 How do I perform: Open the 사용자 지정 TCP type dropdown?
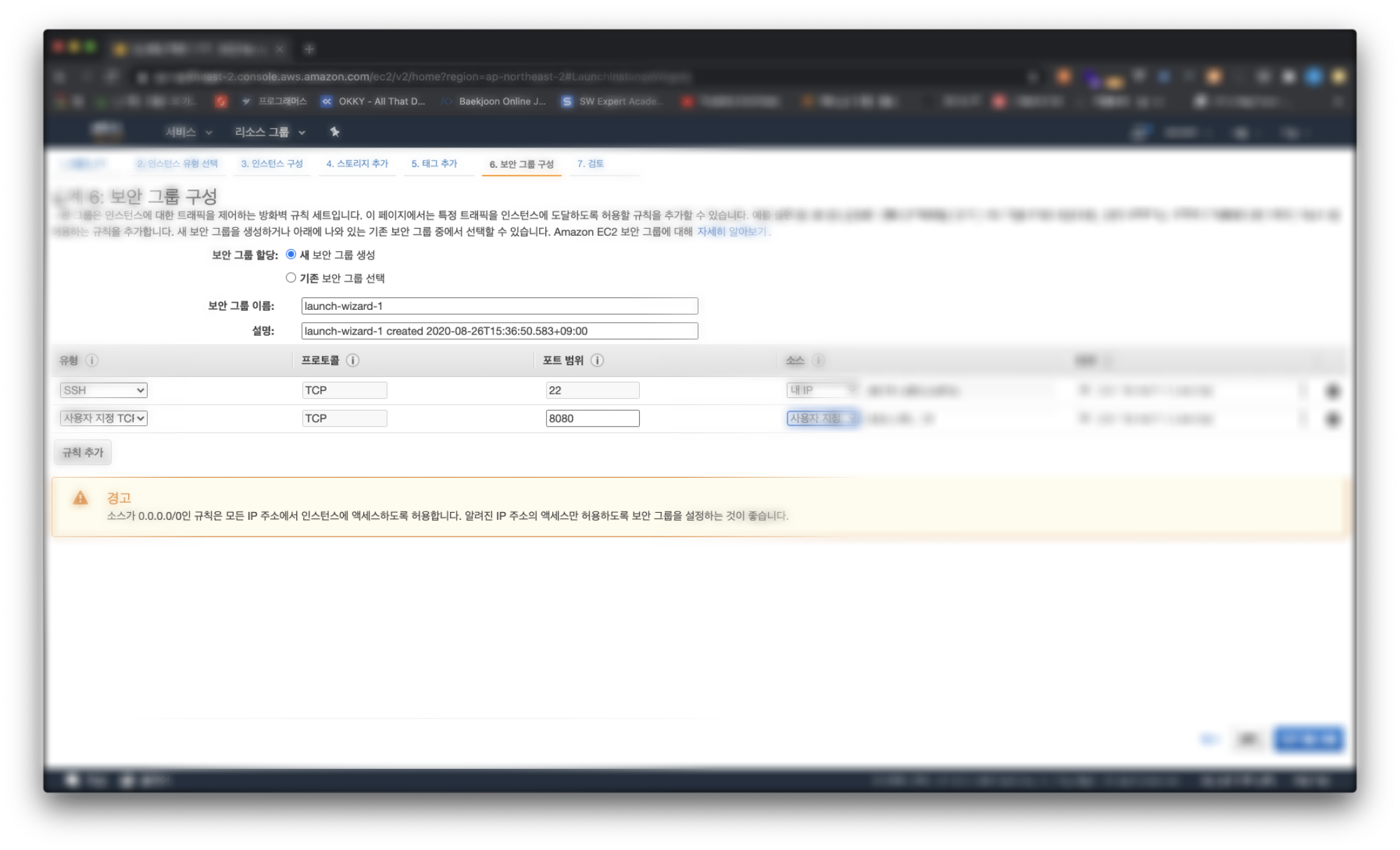tap(104, 418)
